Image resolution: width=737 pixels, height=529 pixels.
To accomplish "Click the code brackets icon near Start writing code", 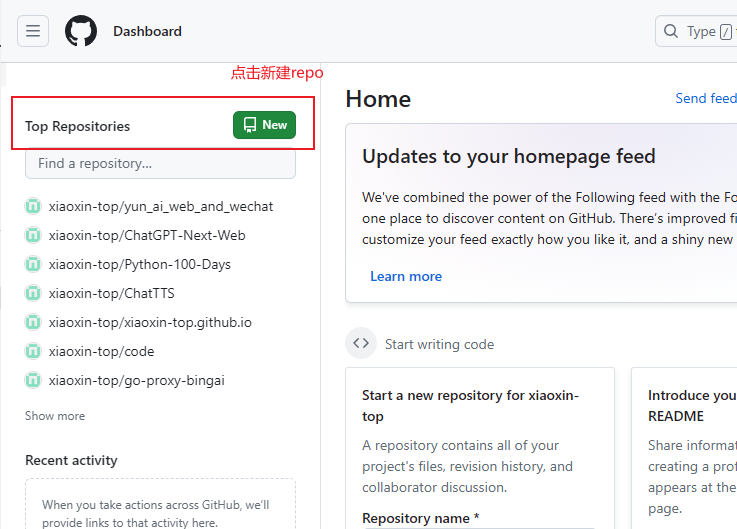I will point(361,344).
